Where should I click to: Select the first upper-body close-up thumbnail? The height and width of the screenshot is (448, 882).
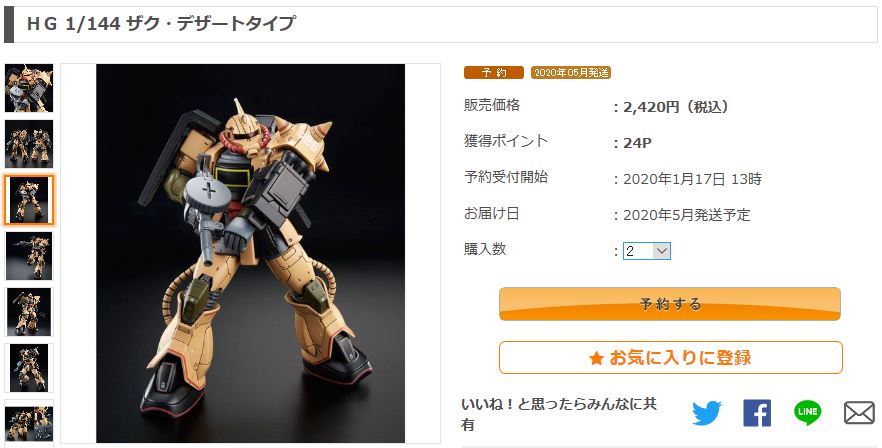pos(29,88)
